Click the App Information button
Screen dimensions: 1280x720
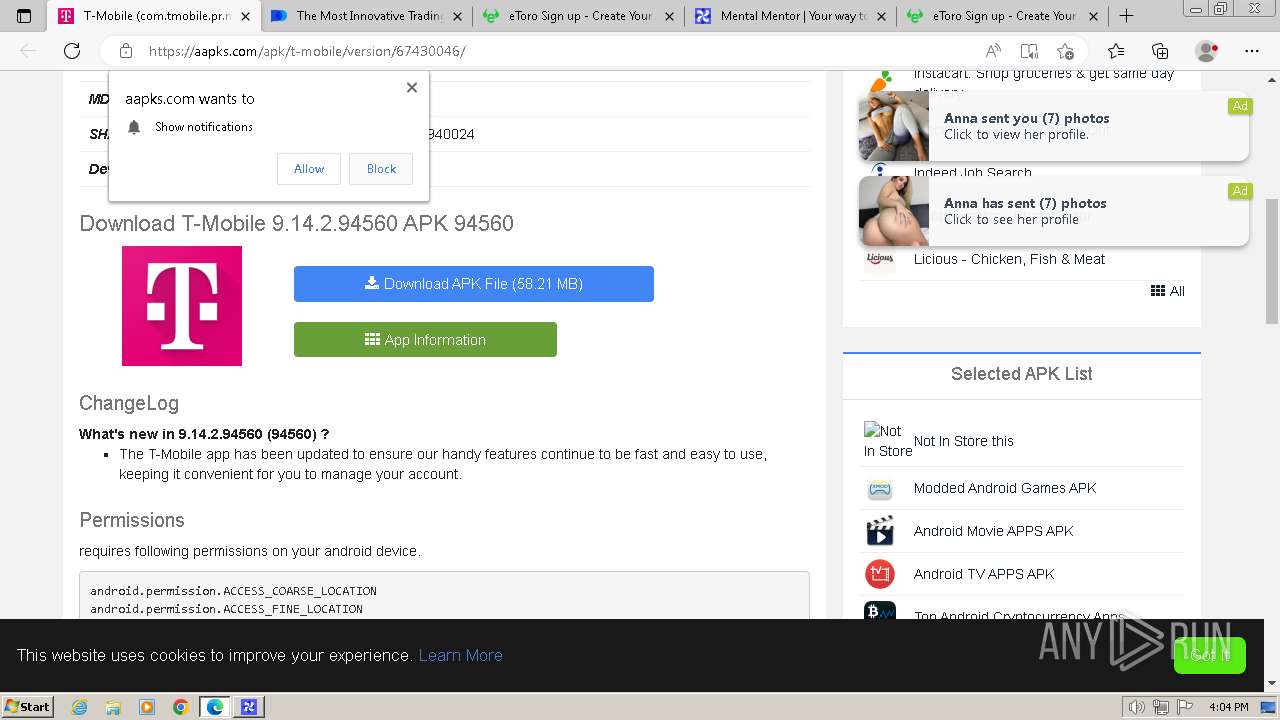[x=425, y=339]
